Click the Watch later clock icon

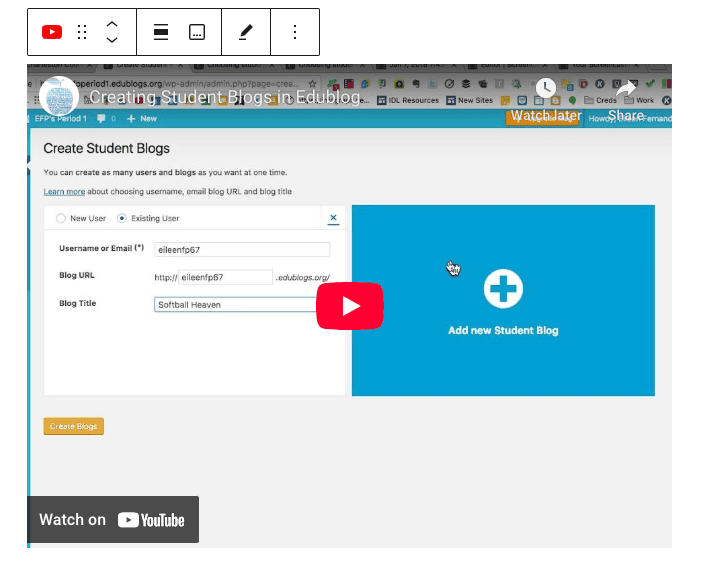[545, 88]
